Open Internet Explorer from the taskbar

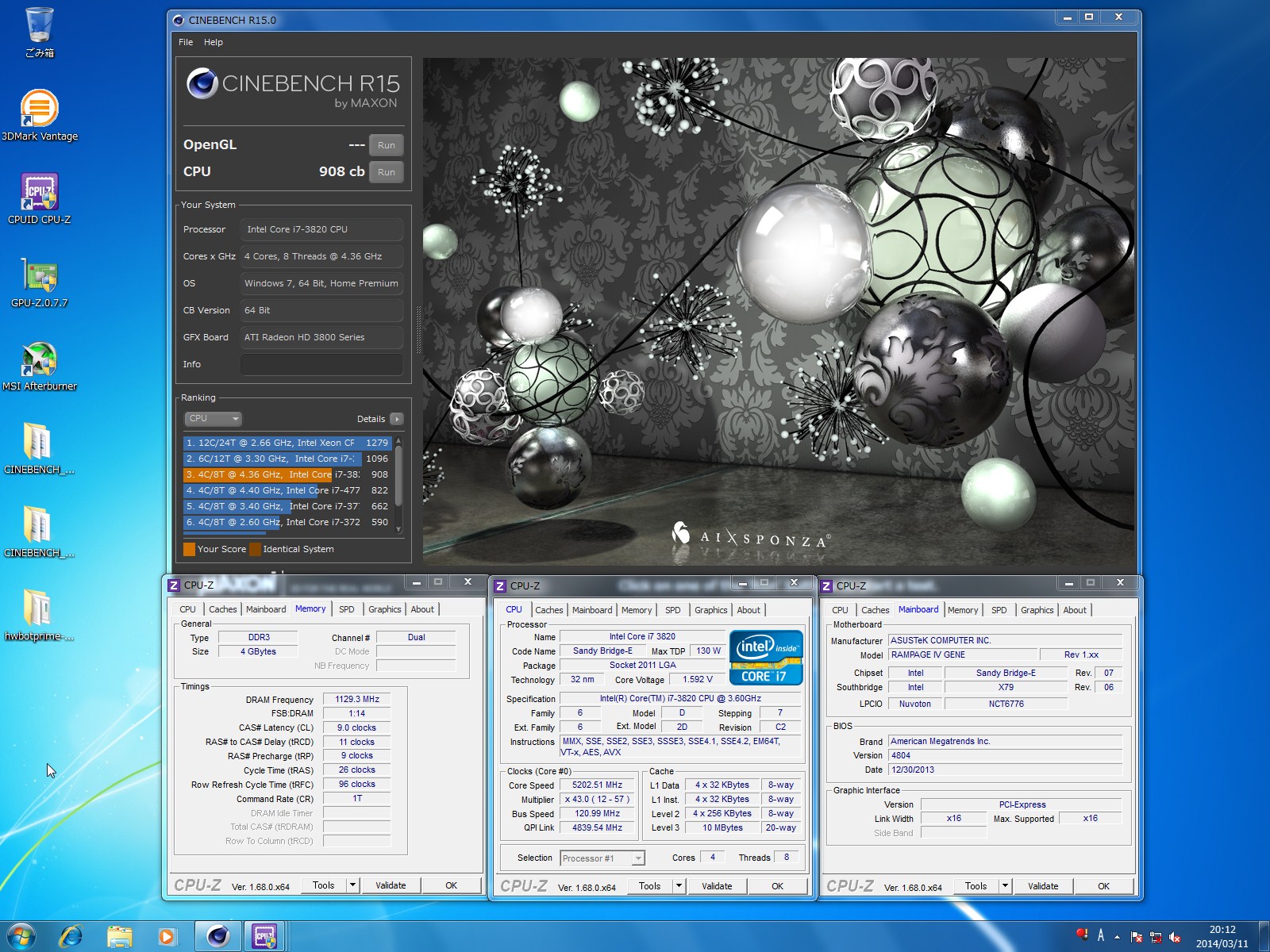pos(71,937)
